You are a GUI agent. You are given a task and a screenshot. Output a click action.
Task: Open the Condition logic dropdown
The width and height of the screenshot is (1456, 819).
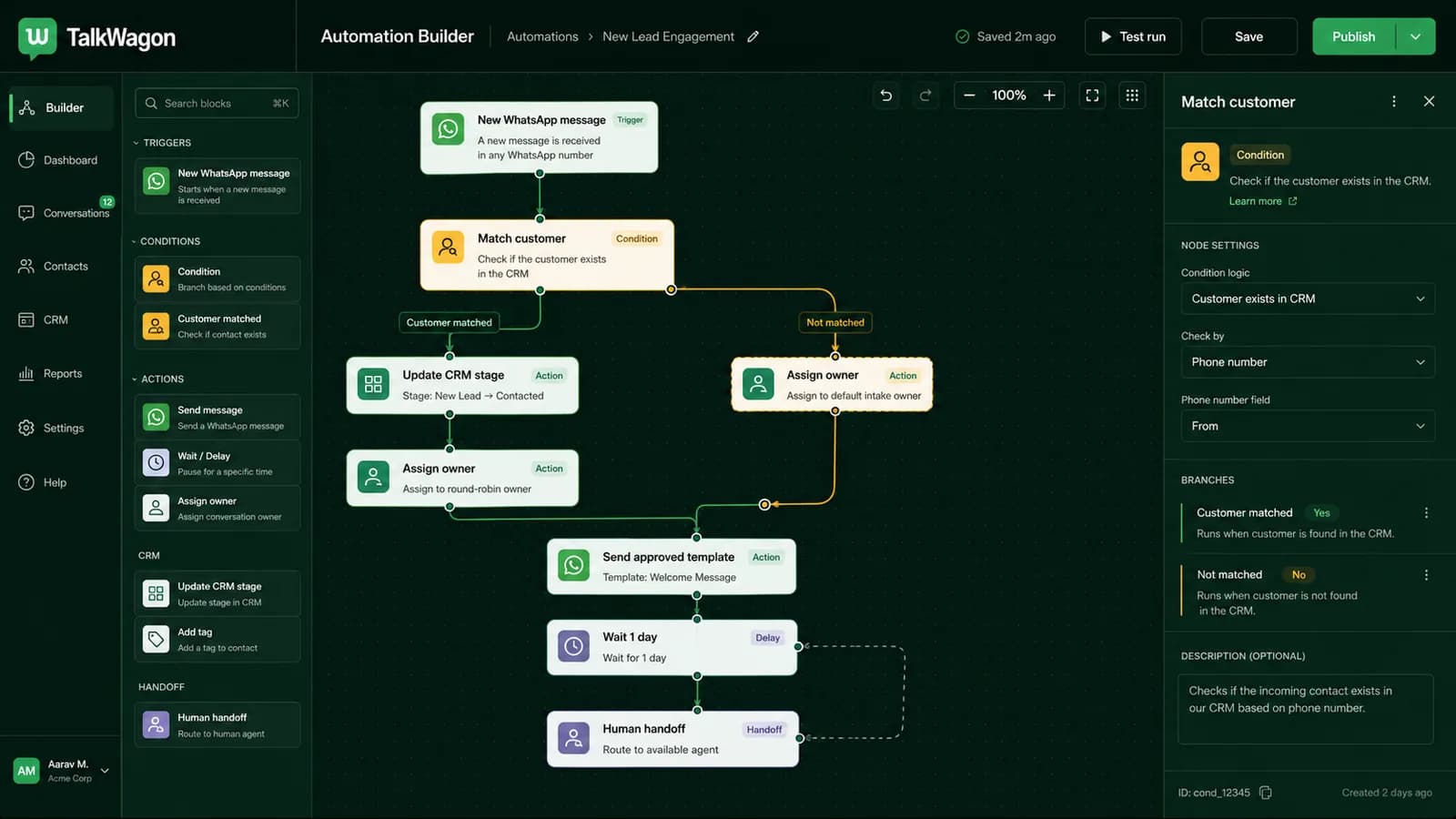pos(1308,298)
